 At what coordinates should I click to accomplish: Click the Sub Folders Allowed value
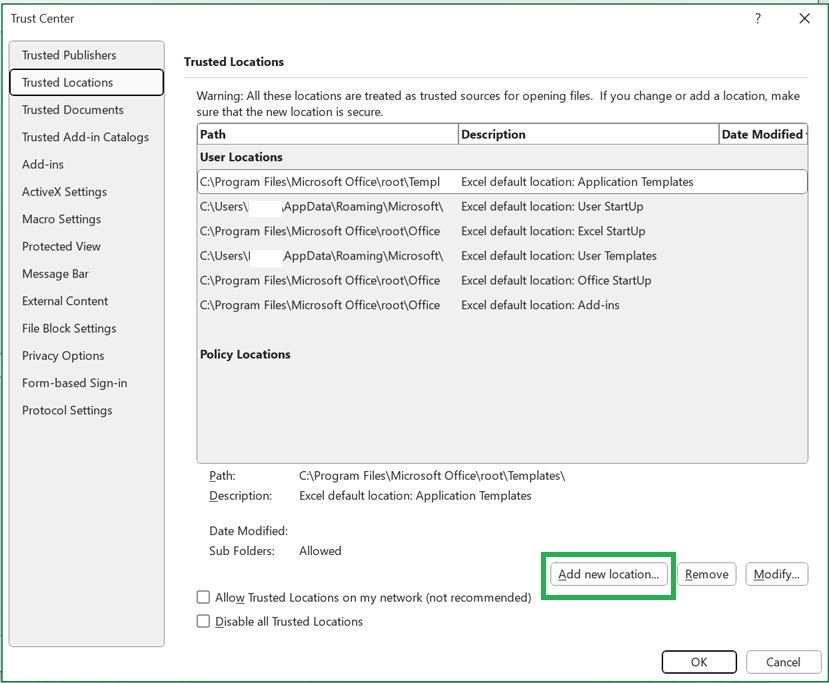coord(320,551)
